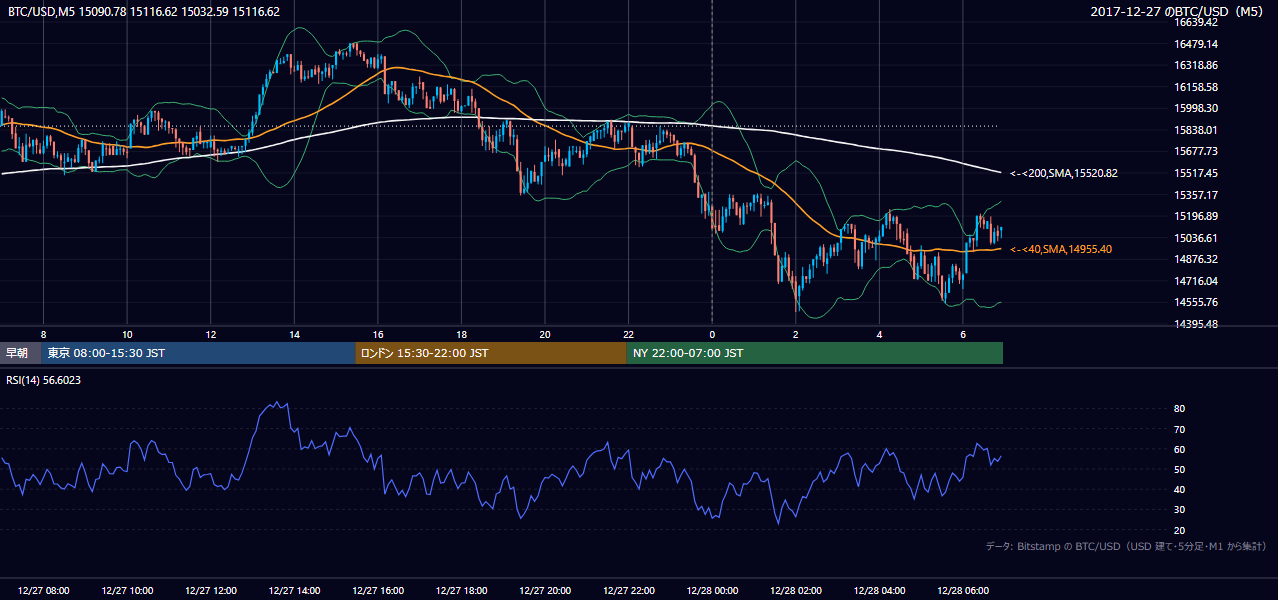Click hour label 8 below price chart

click(x=44, y=334)
